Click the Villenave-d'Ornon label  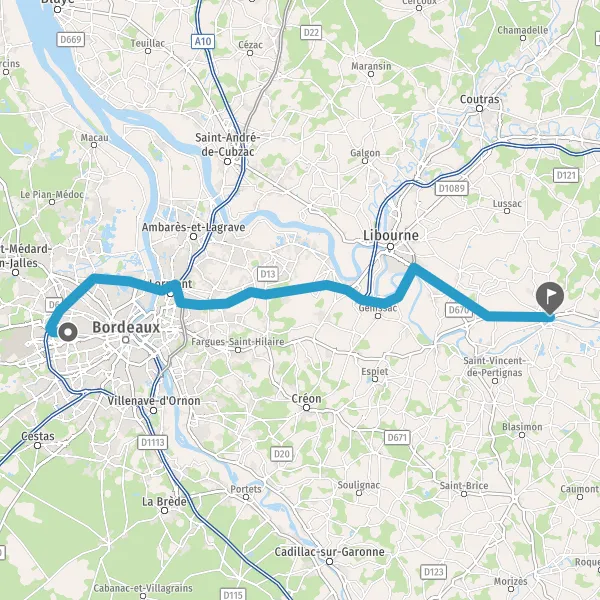pos(154,401)
